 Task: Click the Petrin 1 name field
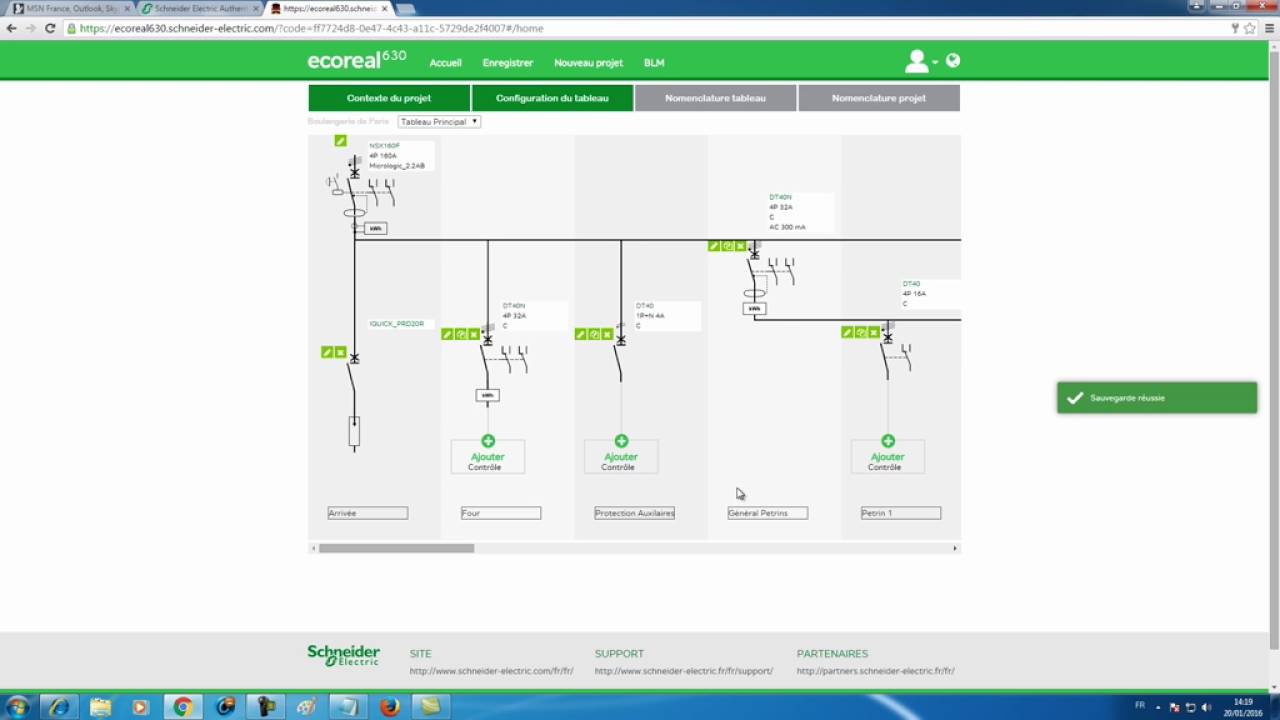tap(901, 513)
